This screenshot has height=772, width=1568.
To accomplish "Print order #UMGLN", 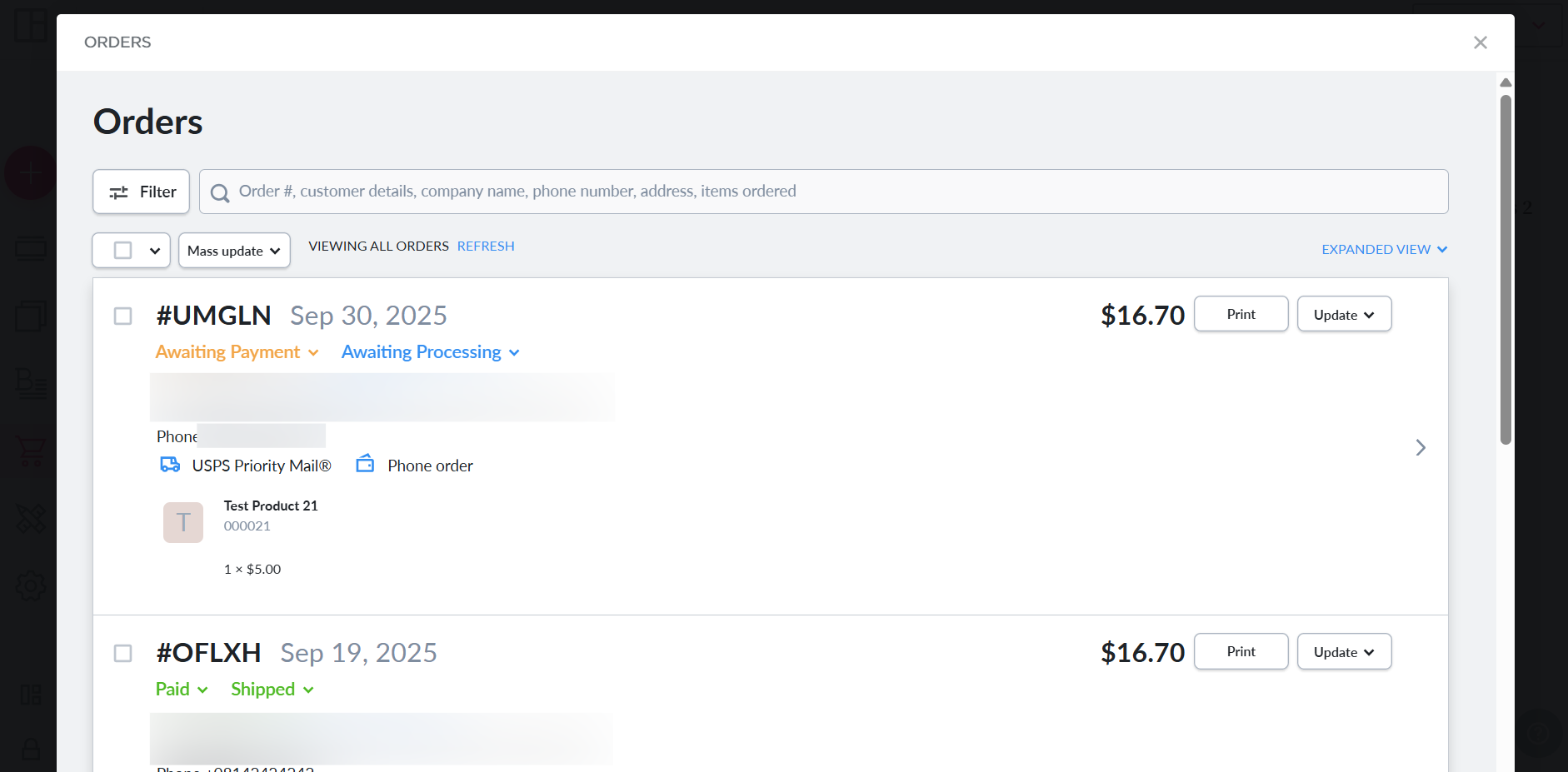I will [x=1241, y=314].
